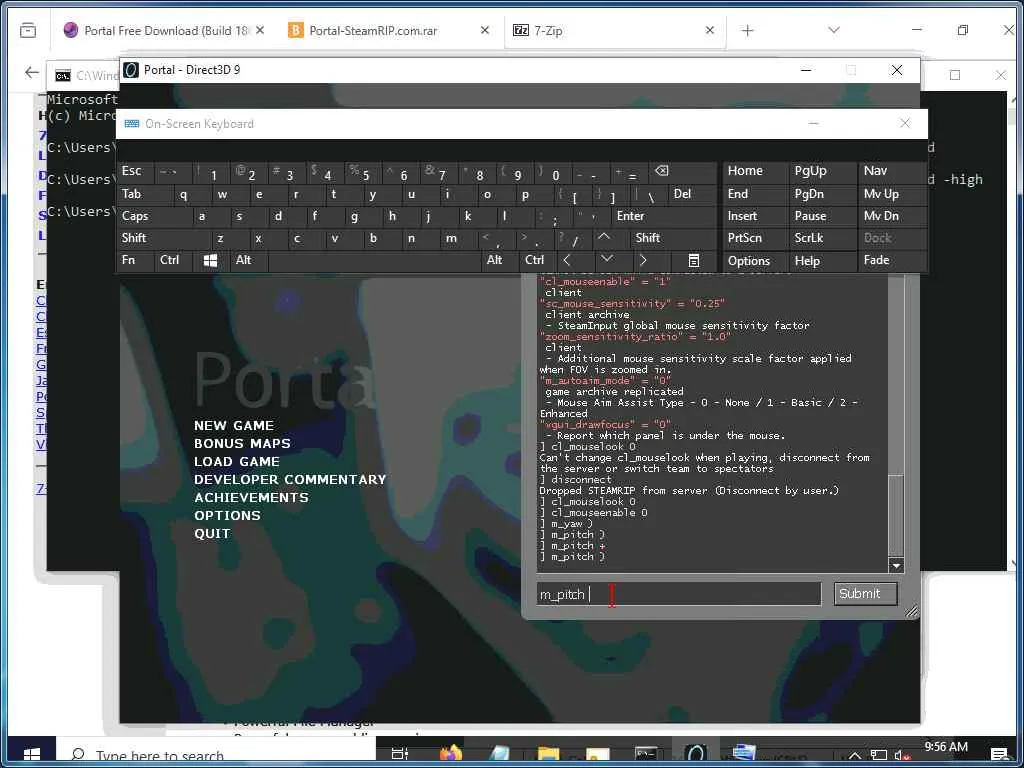Open Portal Options menu item
Viewport: 1024px width, 768px height.
[227, 515]
